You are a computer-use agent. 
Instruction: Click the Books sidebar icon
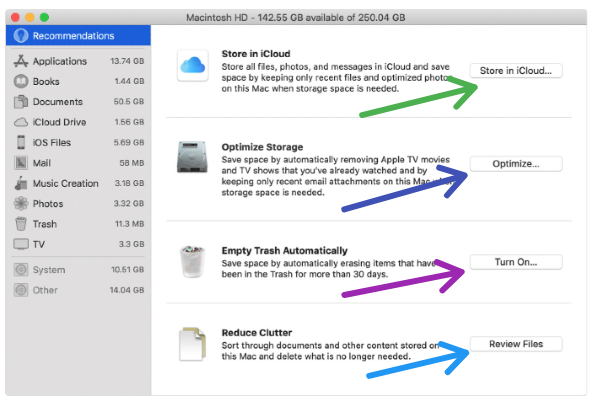pyautogui.click(x=21, y=81)
